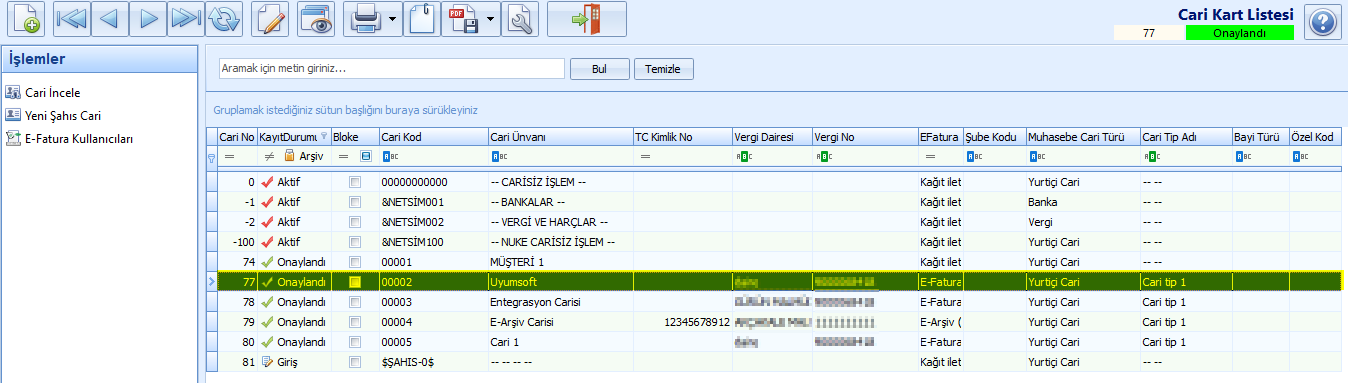Go to the previous record
Viewport: 1348px width, 383px height.
109,20
